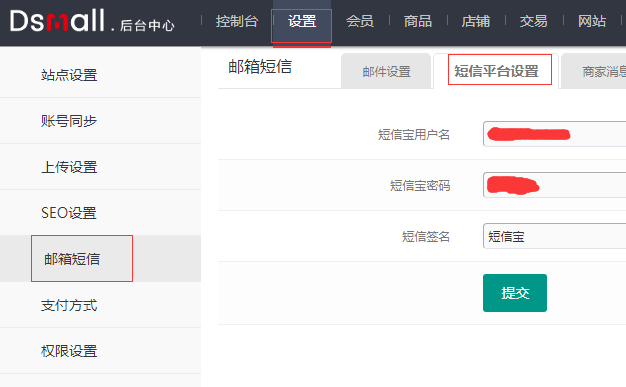Open the 会员 top menu

coord(360,21)
